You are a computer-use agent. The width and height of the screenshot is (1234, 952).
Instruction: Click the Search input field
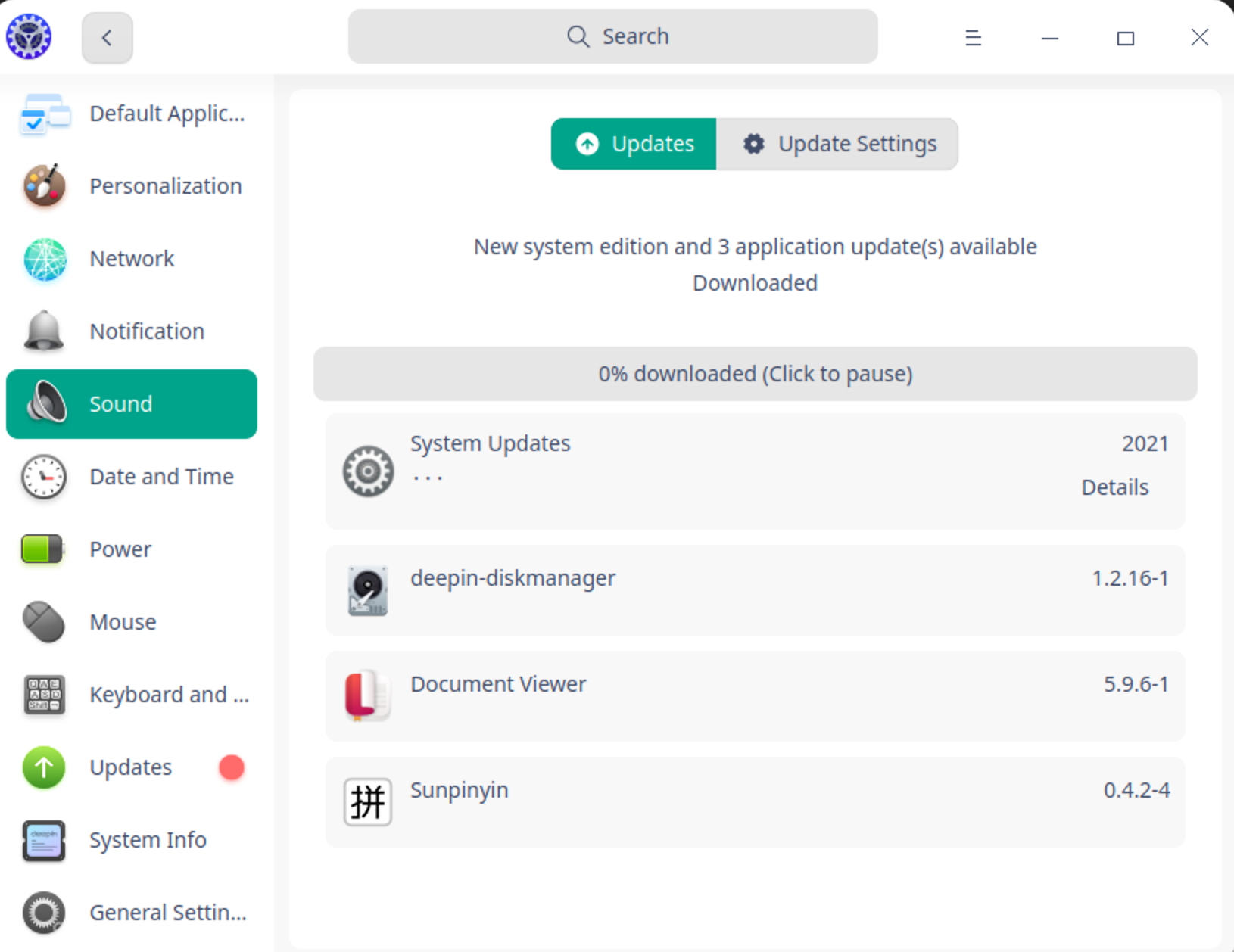pos(612,36)
